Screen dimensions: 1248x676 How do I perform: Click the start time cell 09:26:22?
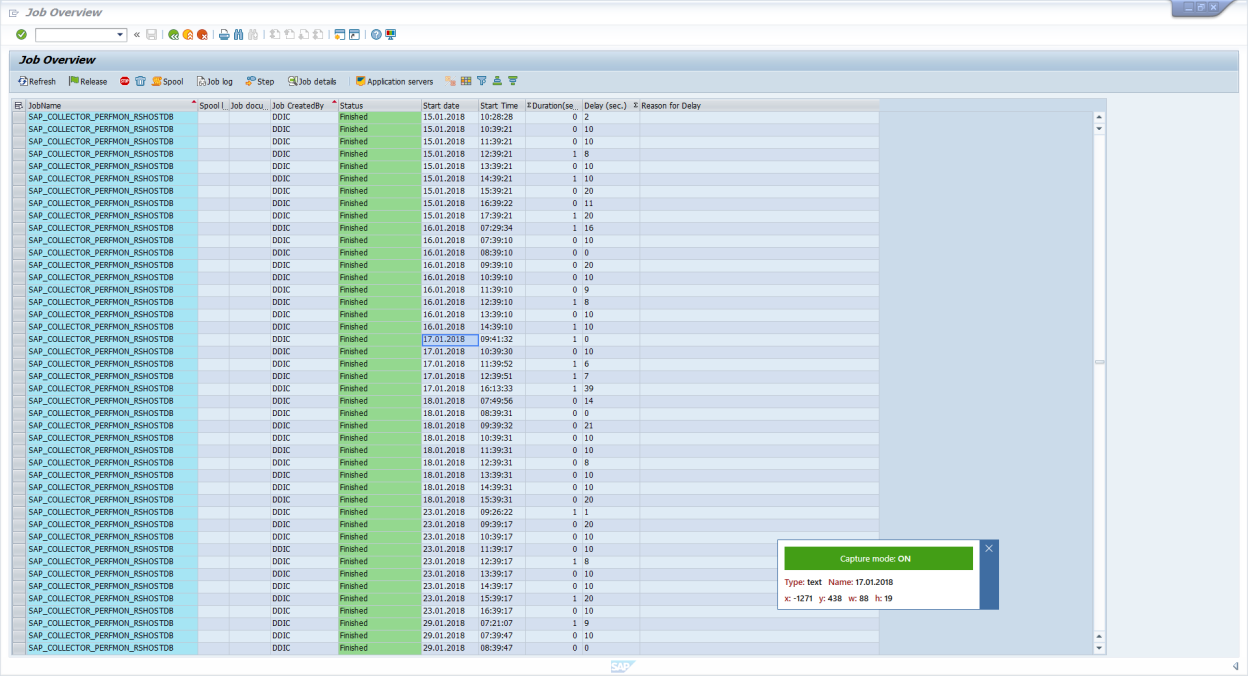[501, 512]
